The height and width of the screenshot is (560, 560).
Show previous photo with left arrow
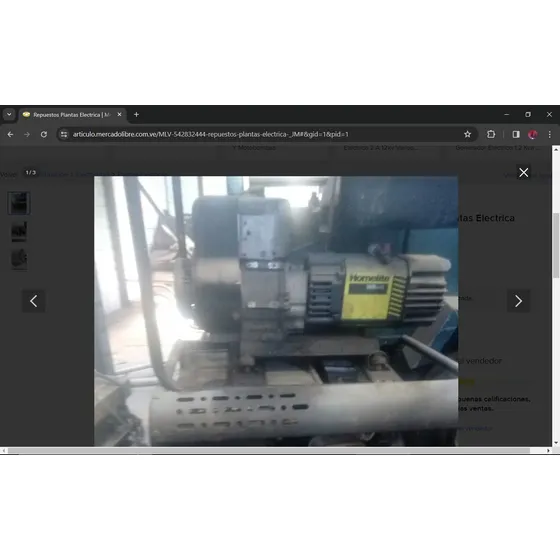(x=34, y=301)
